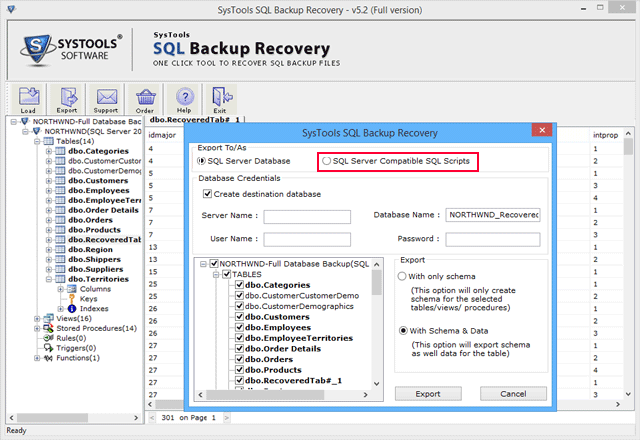This screenshot has width=640, height=440.
Task: Select dbo.RecoveredTab#_1 tab
Action: tap(195, 120)
